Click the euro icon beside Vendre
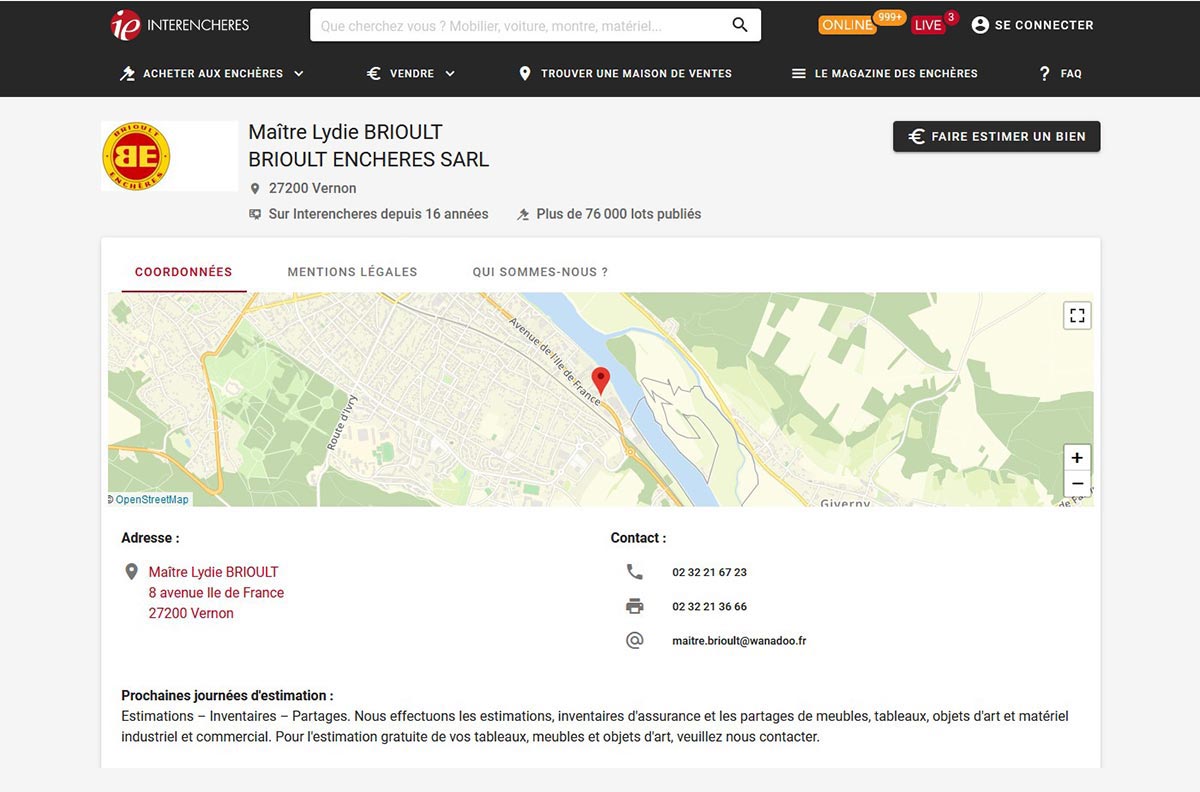The width and height of the screenshot is (1200, 792). (x=374, y=73)
